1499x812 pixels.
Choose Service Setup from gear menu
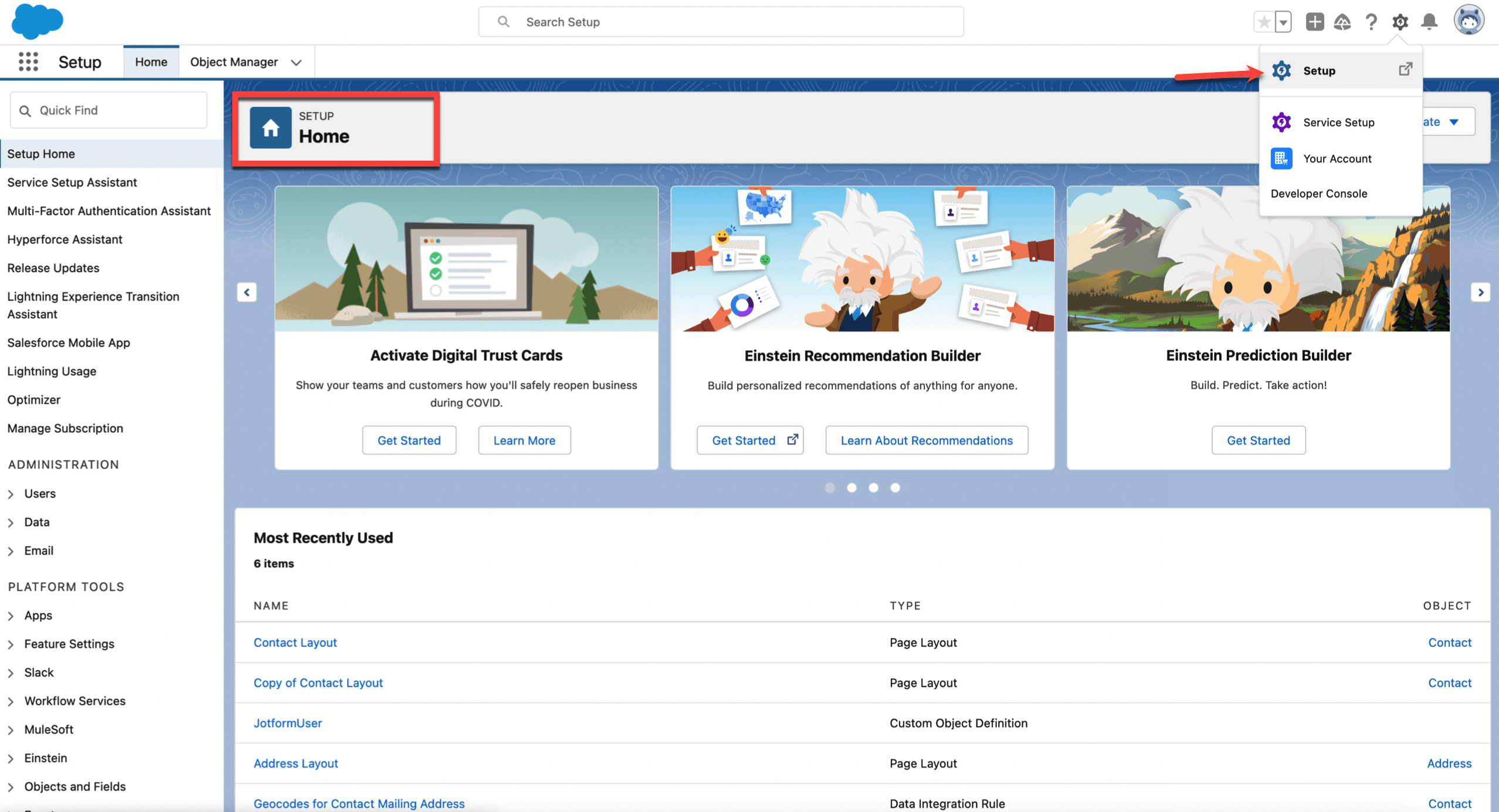click(1338, 123)
